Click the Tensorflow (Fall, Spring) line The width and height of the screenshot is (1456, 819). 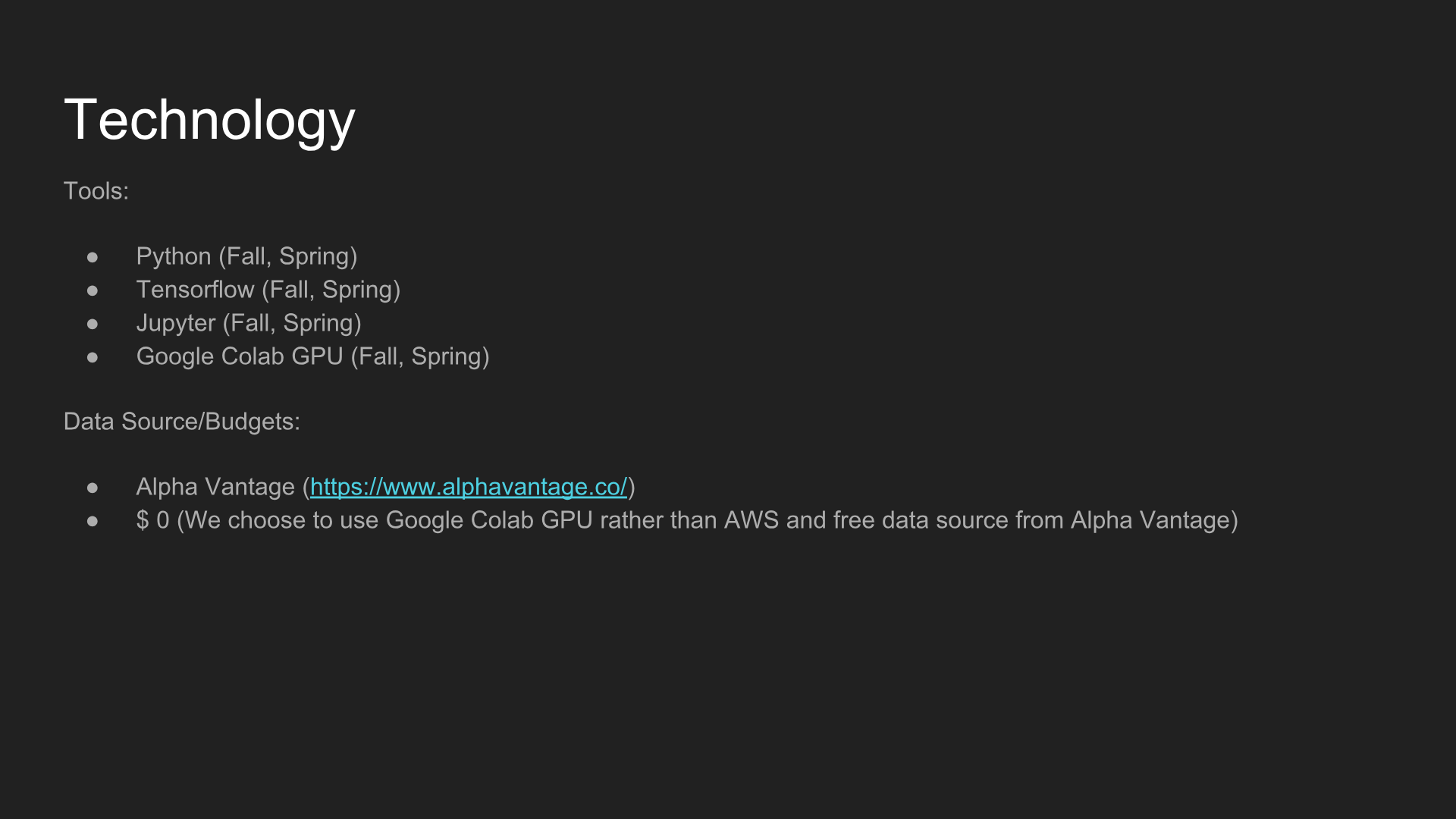tap(268, 290)
